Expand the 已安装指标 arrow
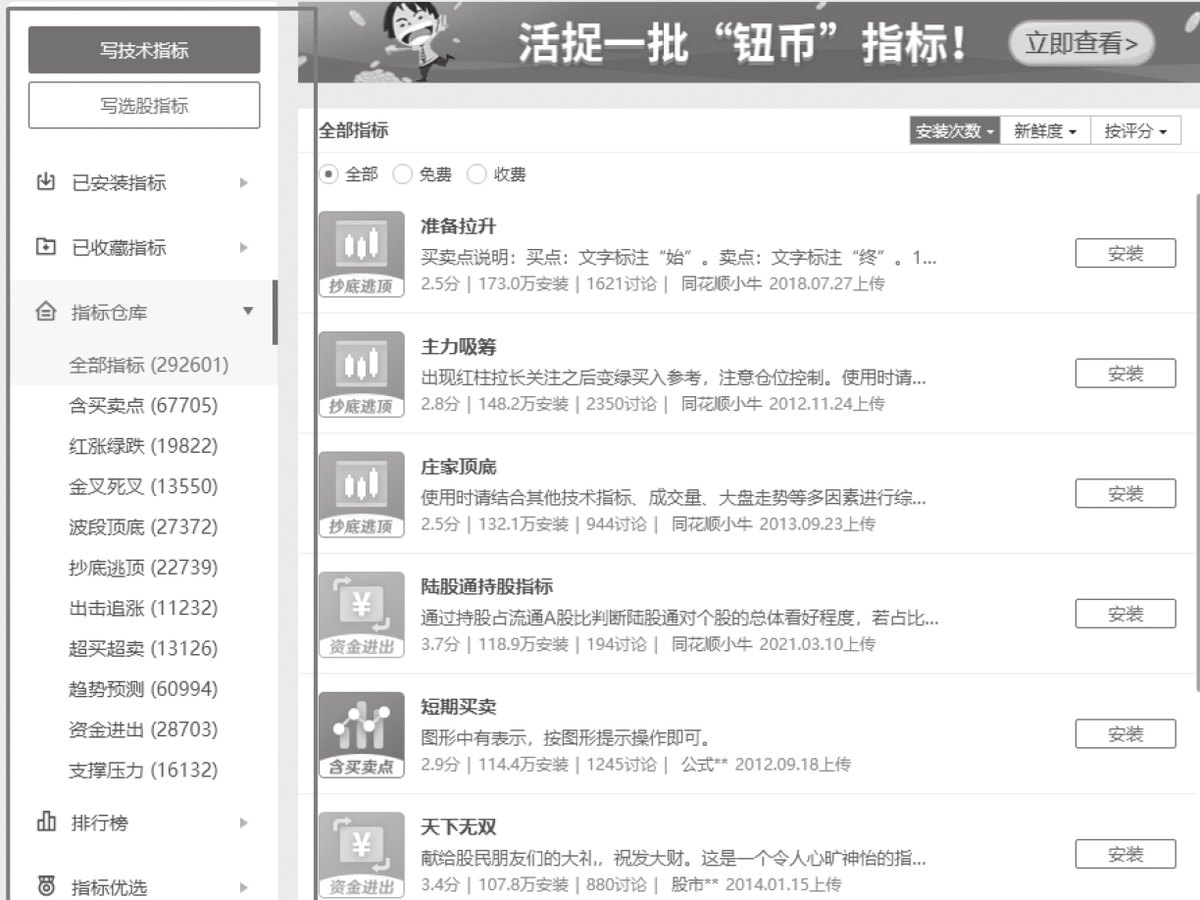 pyautogui.click(x=243, y=183)
